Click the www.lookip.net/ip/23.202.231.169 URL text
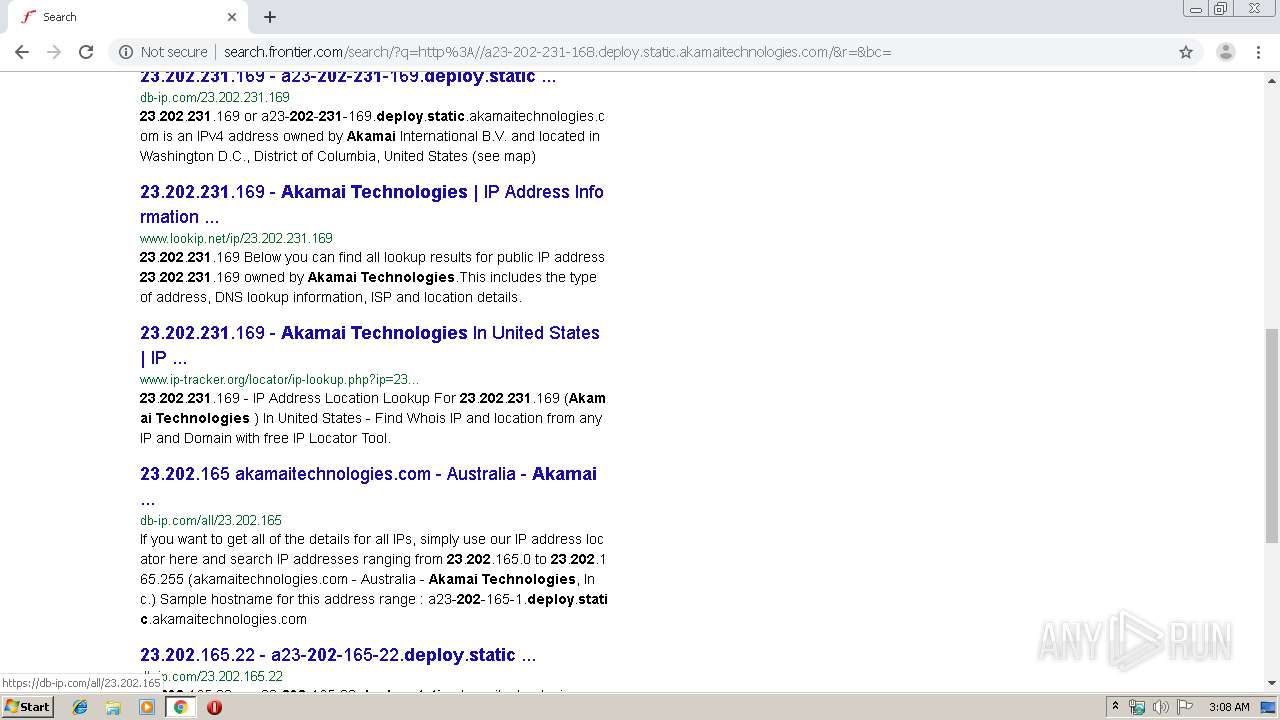 236,238
